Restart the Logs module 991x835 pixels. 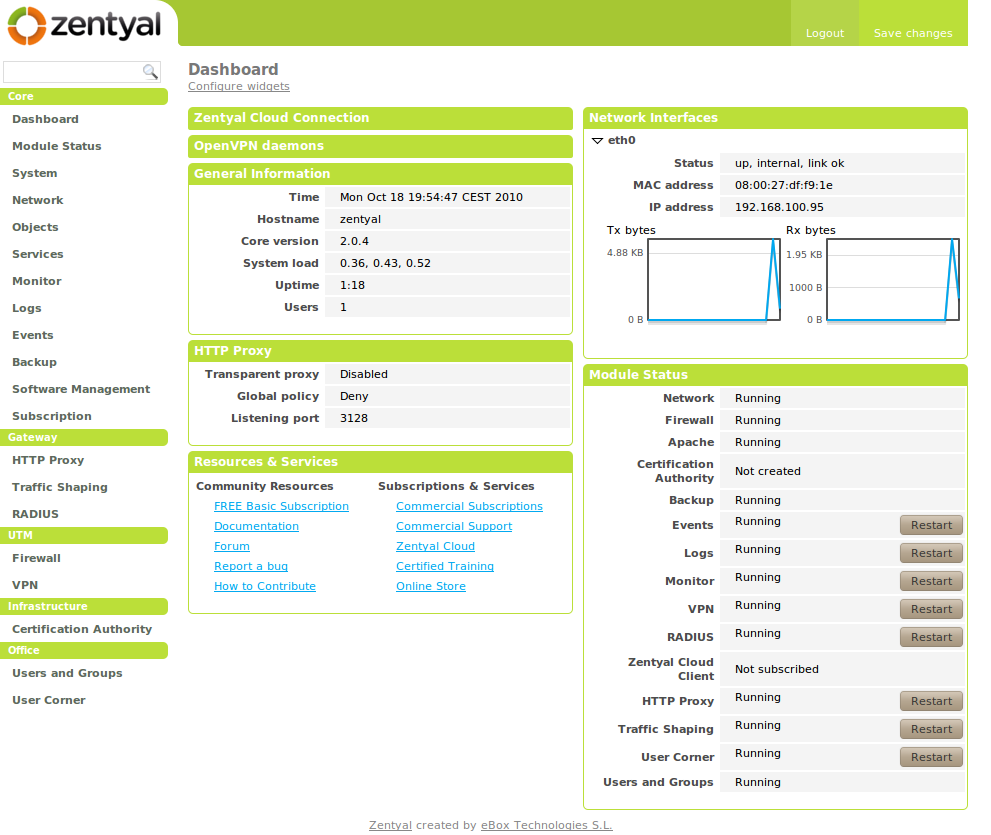pos(931,553)
